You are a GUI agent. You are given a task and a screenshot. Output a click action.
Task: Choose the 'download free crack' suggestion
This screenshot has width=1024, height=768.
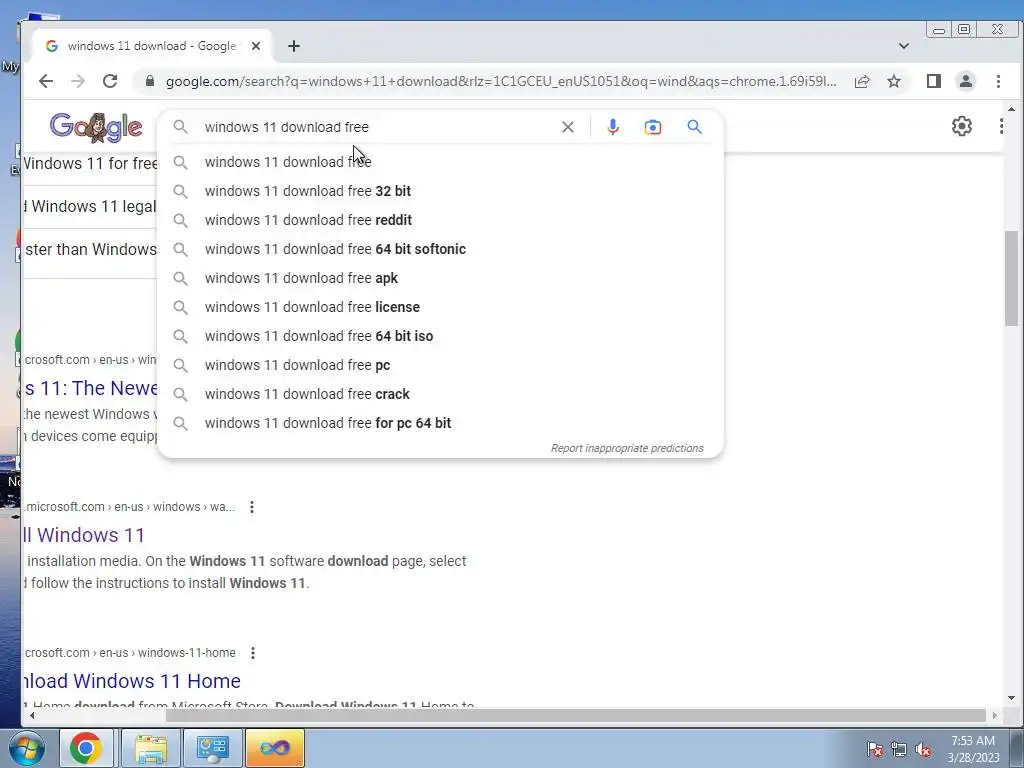pyautogui.click(x=441, y=394)
